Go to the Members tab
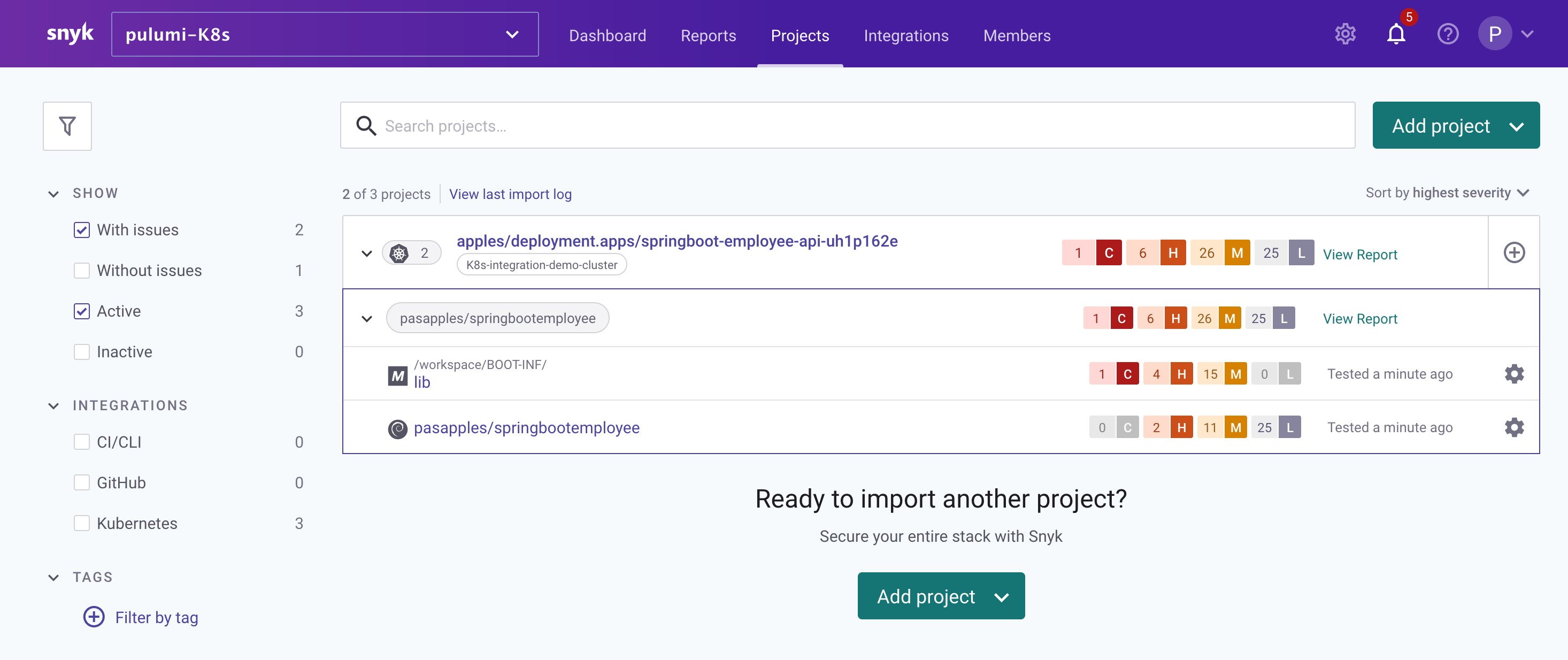The width and height of the screenshot is (1568, 660). tap(1017, 36)
